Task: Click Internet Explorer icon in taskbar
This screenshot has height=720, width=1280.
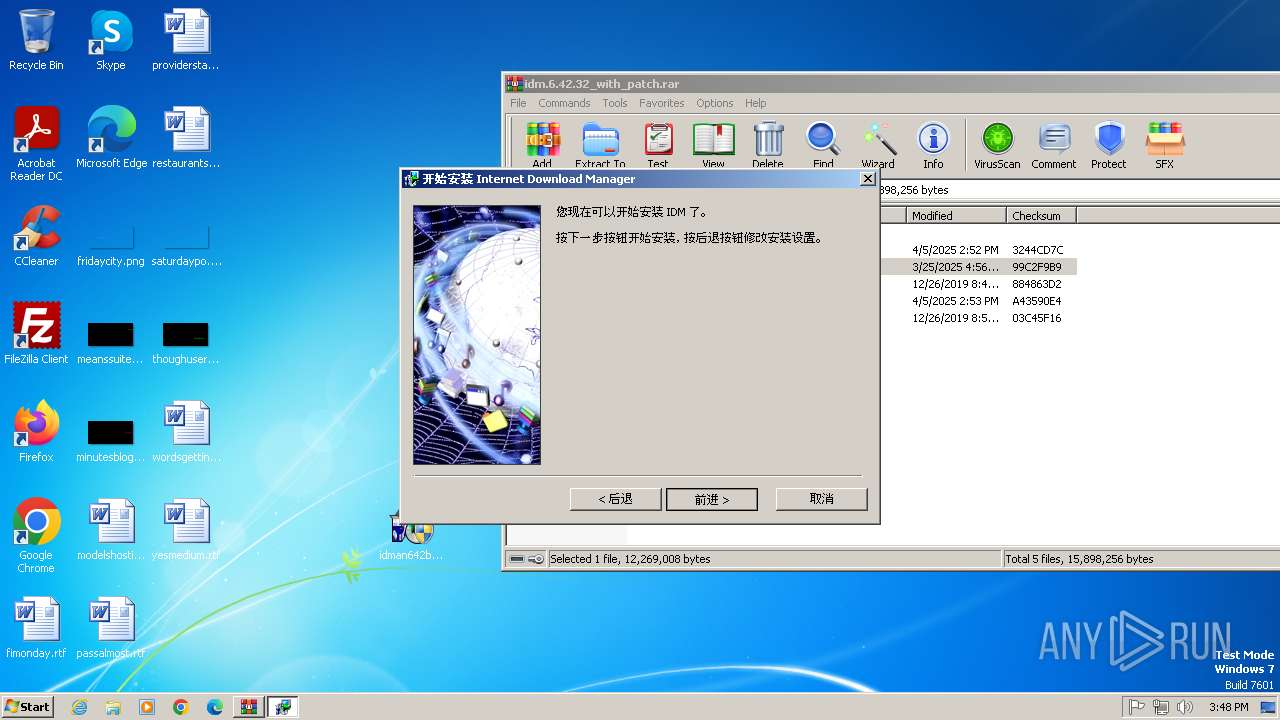Action: coord(79,707)
